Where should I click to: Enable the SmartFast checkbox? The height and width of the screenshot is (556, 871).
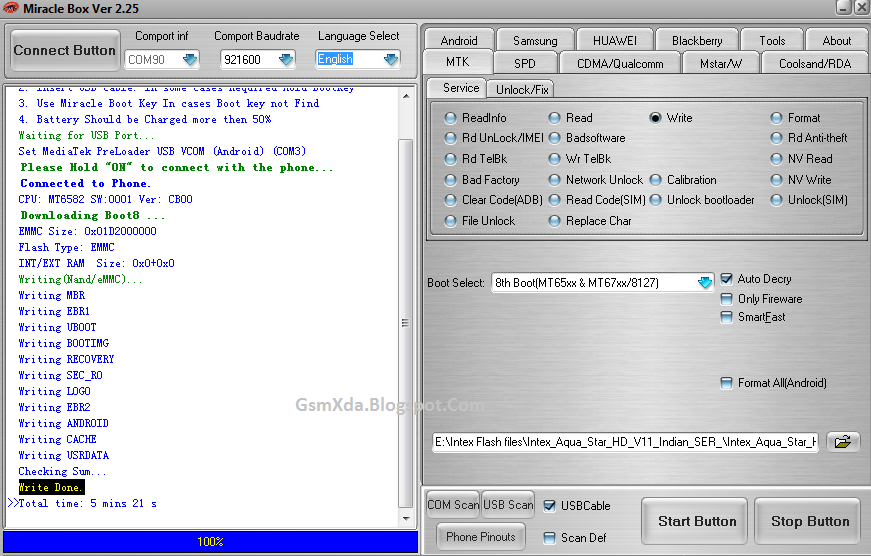click(726, 317)
